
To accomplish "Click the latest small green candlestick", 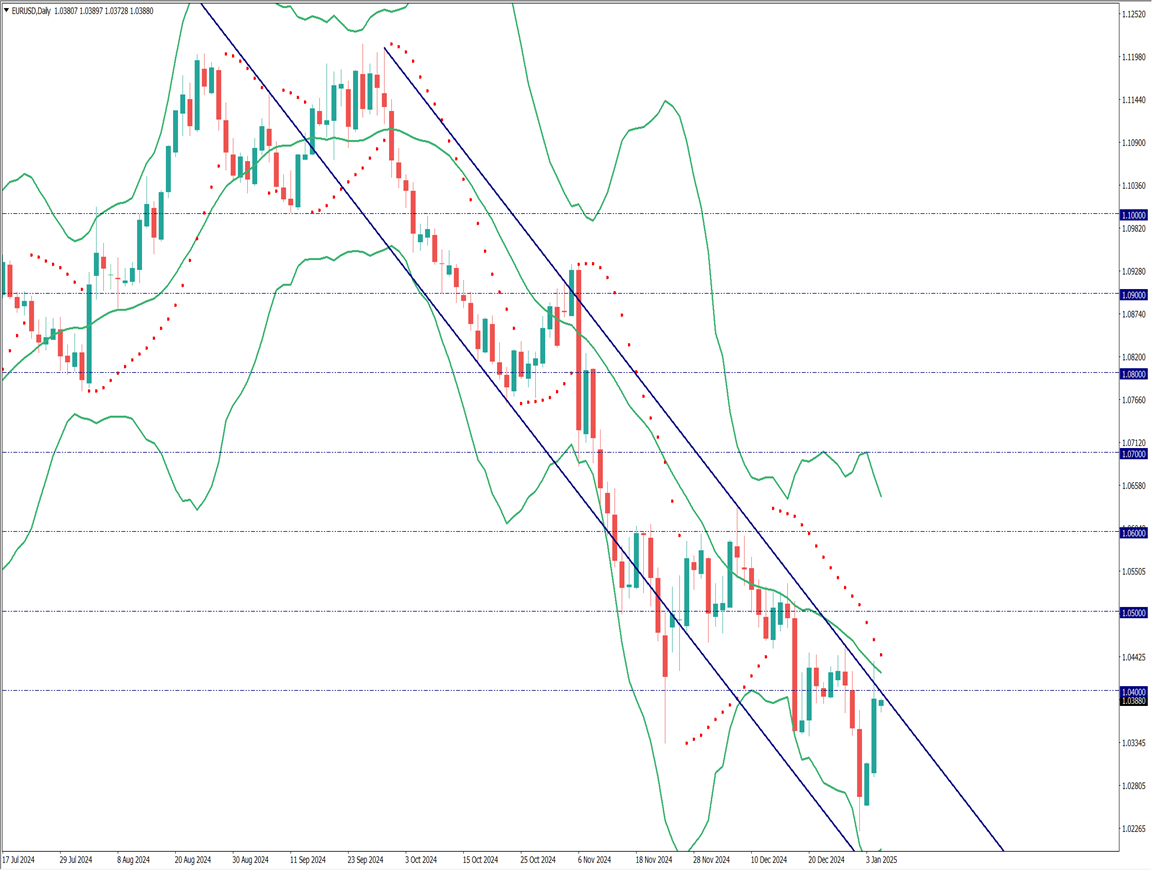I will pos(881,702).
